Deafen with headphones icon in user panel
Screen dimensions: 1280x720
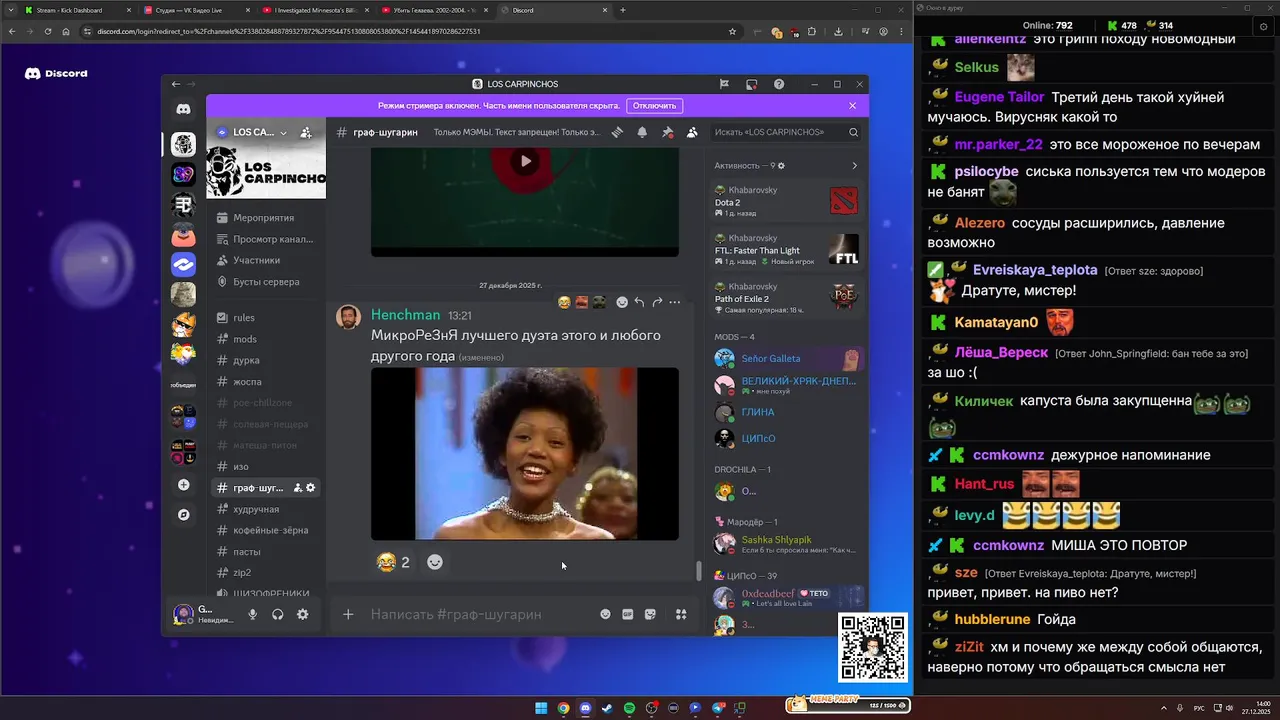pyautogui.click(x=278, y=614)
